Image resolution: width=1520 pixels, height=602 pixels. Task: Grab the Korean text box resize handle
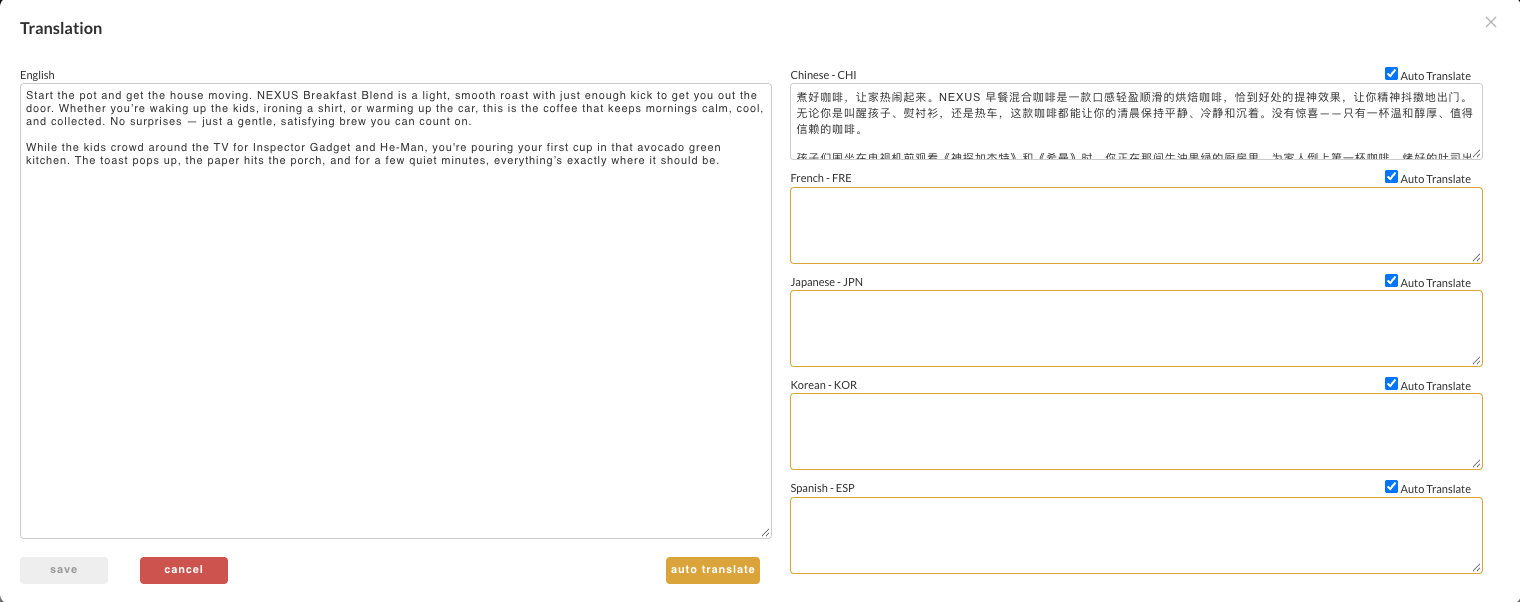(1477, 464)
